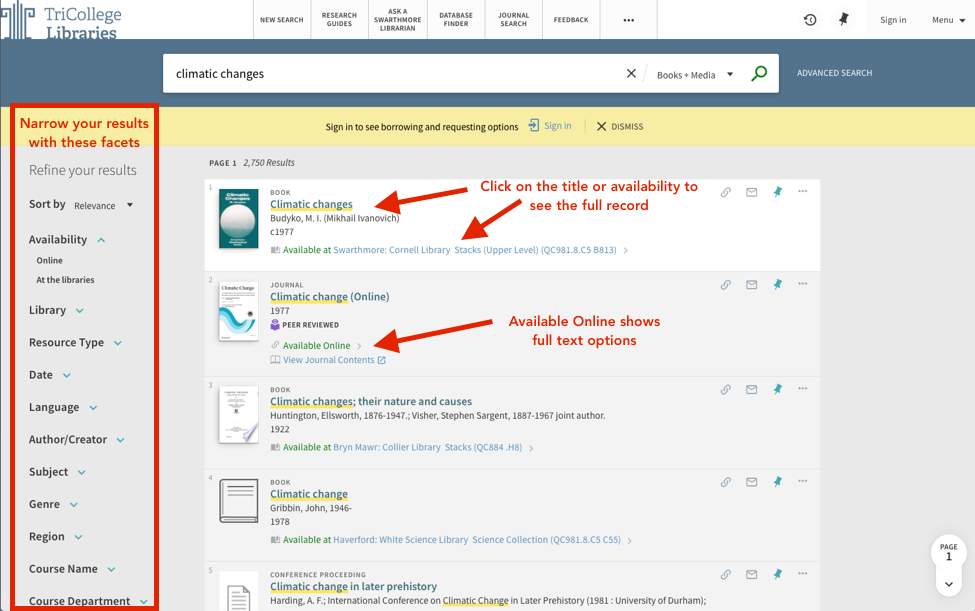Image resolution: width=975 pixels, height=611 pixels.
Task: Open Bryn Mawr Collier Library availability link
Action: pos(427,447)
